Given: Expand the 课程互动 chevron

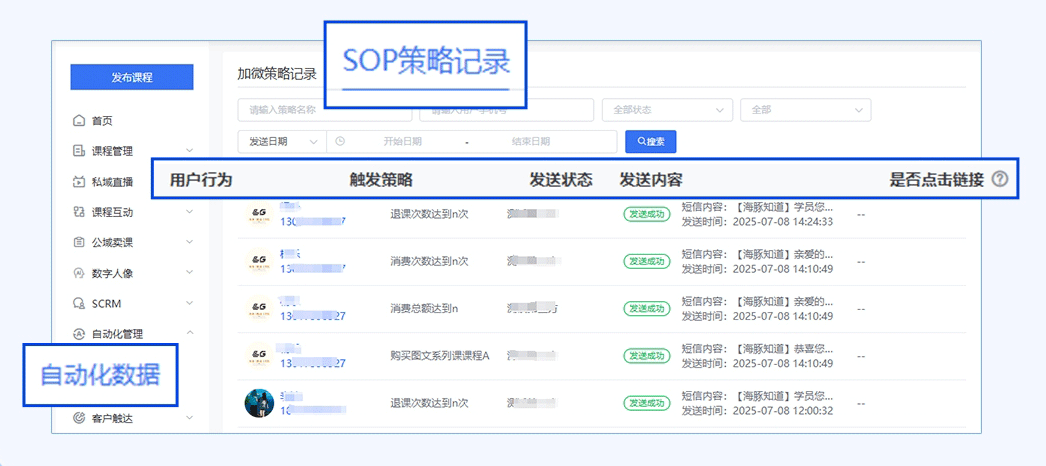Looking at the screenshot, I should (x=189, y=212).
